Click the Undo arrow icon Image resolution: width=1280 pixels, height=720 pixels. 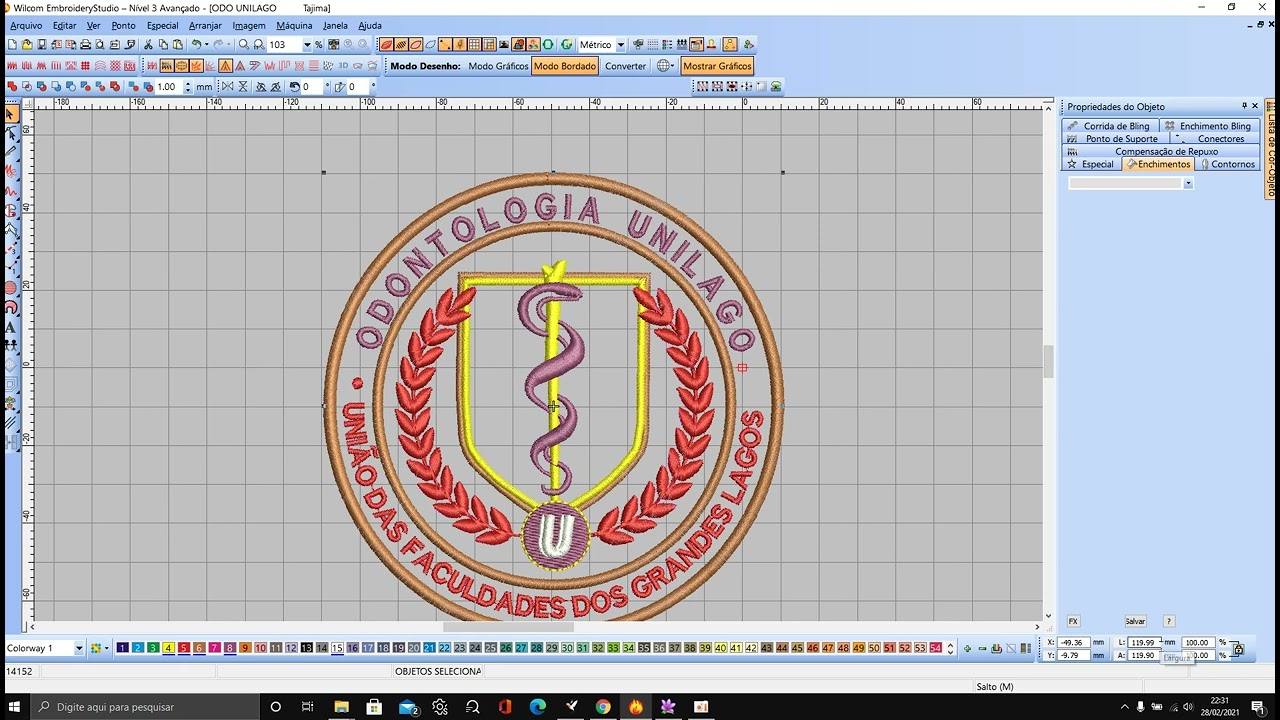(196, 45)
